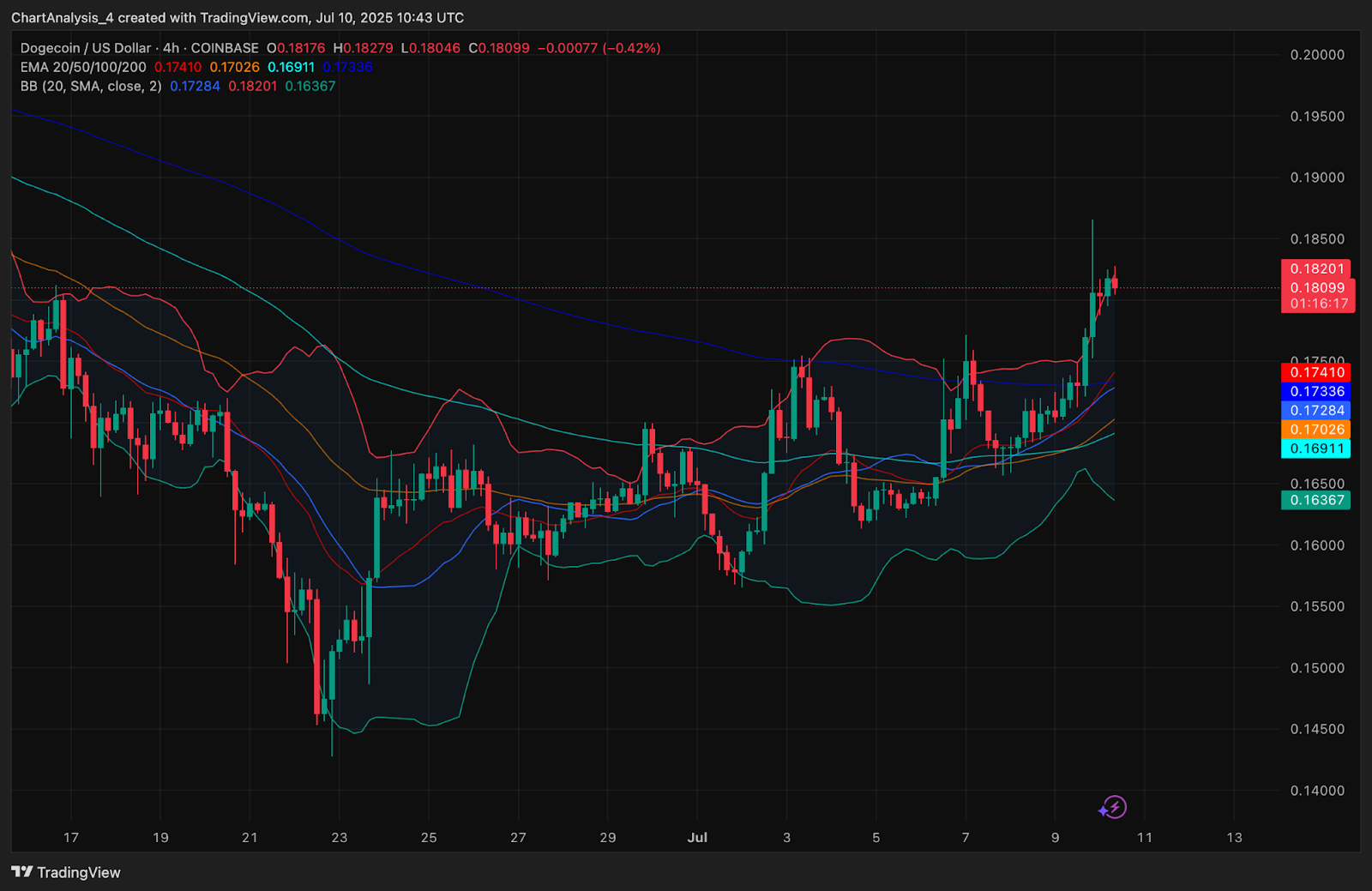Click the 0.19000 price axis label

point(1317,178)
